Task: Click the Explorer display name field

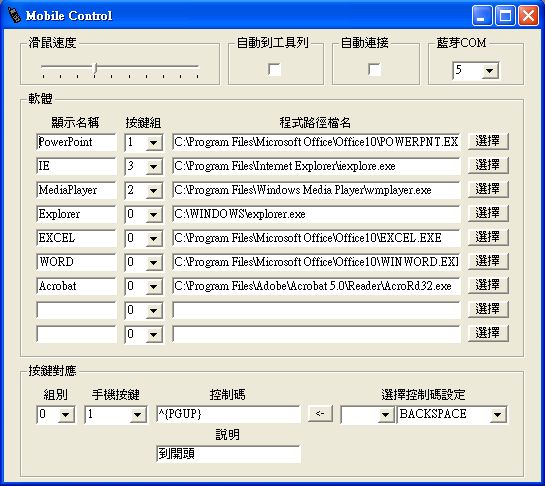Action: pos(76,214)
